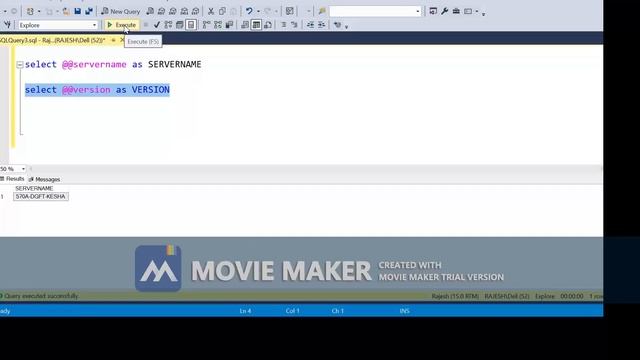Screen dimensions: 640x360
Task: Toggle Include Actual Execution Plan
Action: pyautogui.click(x=207, y=25)
